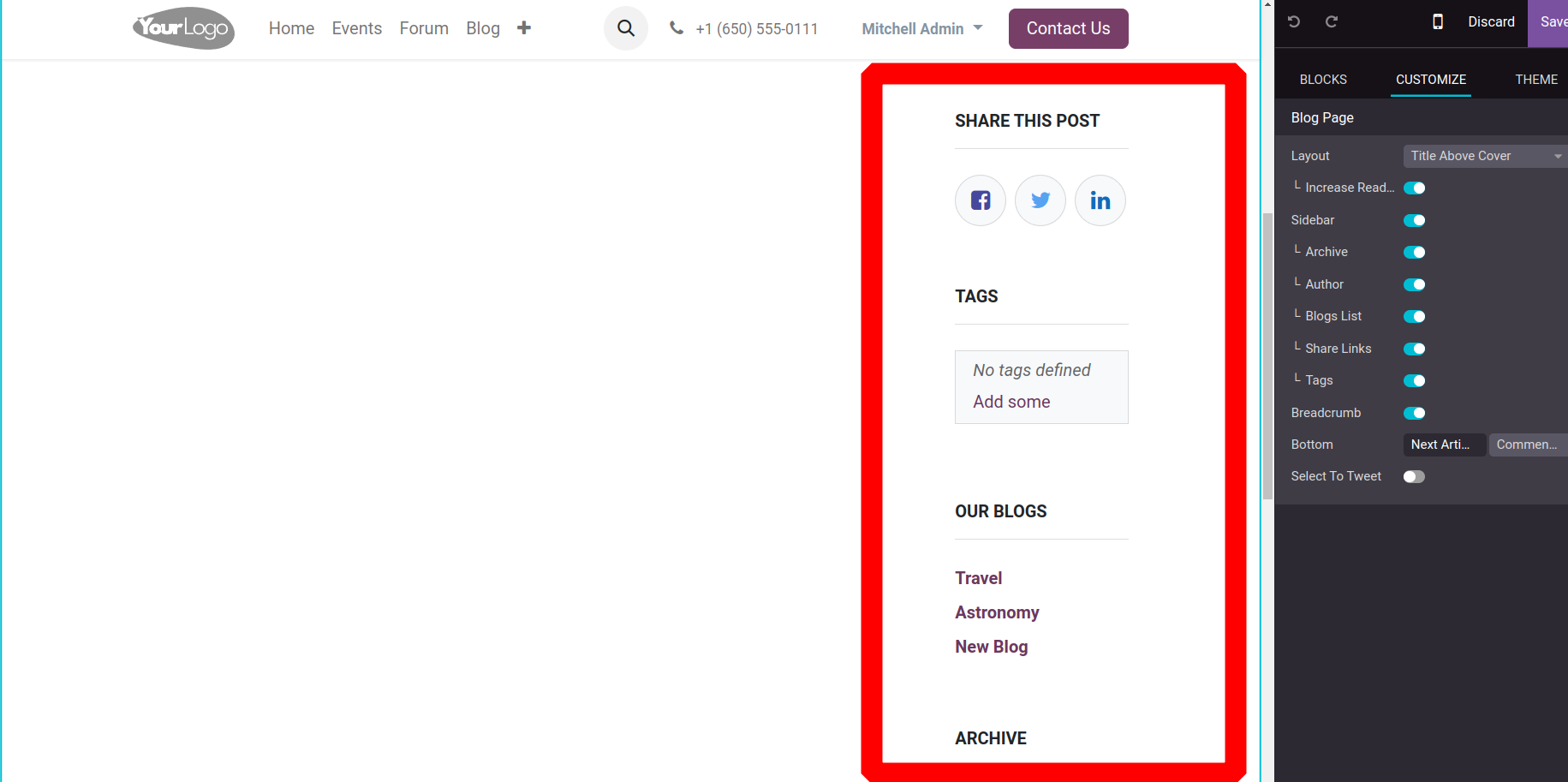Click the plus icon in navigation menu
1568x782 pixels.
tap(524, 28)
